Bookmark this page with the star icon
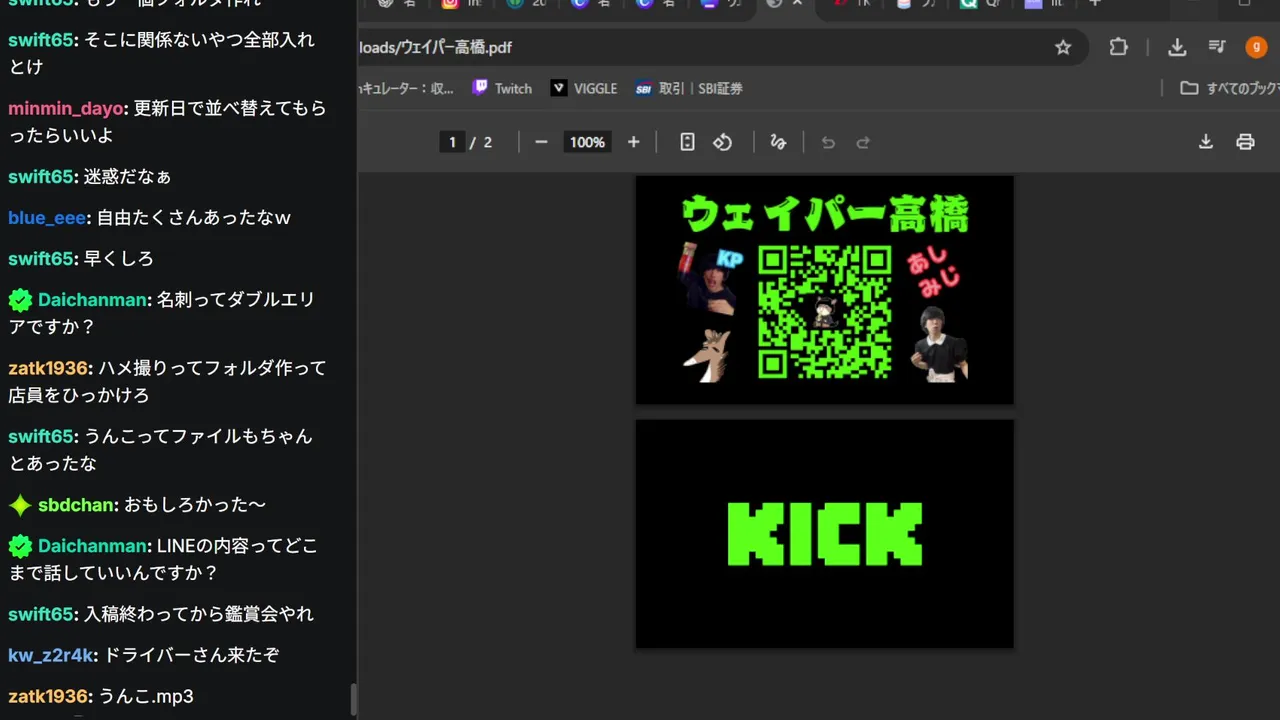1280x720 pixels. click(1063, 47)
